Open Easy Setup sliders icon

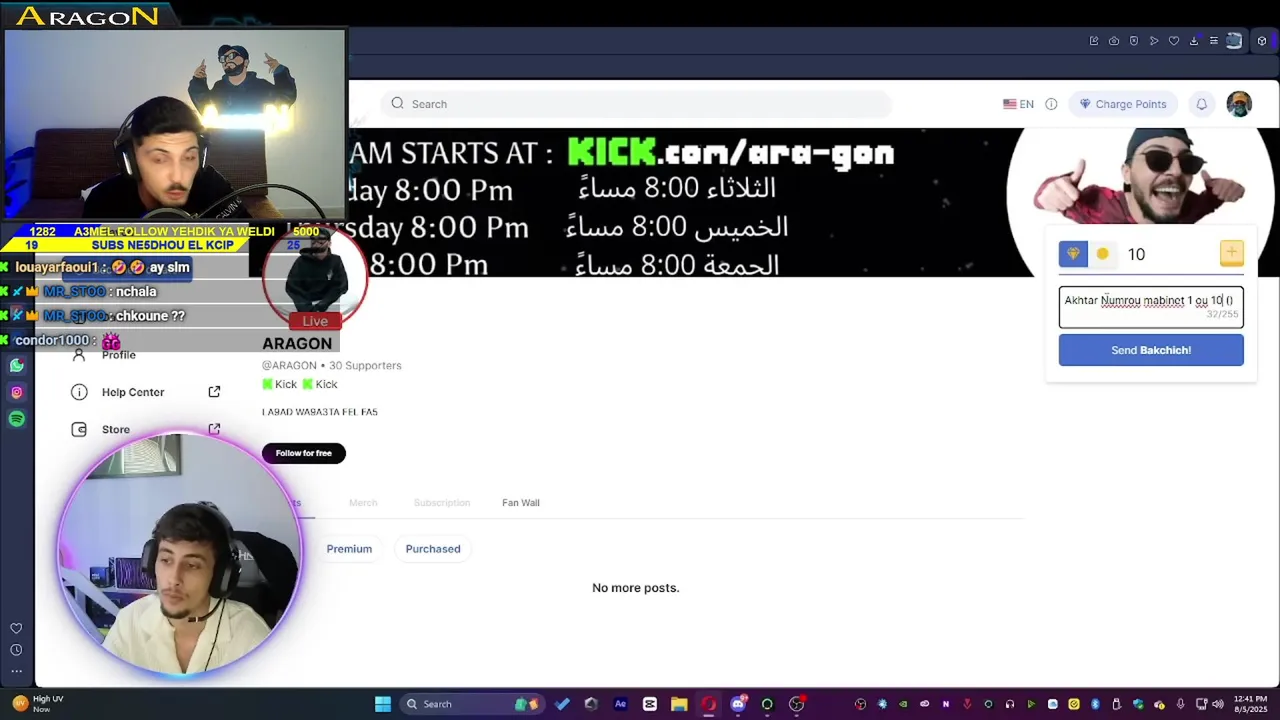coord(1214,41)
